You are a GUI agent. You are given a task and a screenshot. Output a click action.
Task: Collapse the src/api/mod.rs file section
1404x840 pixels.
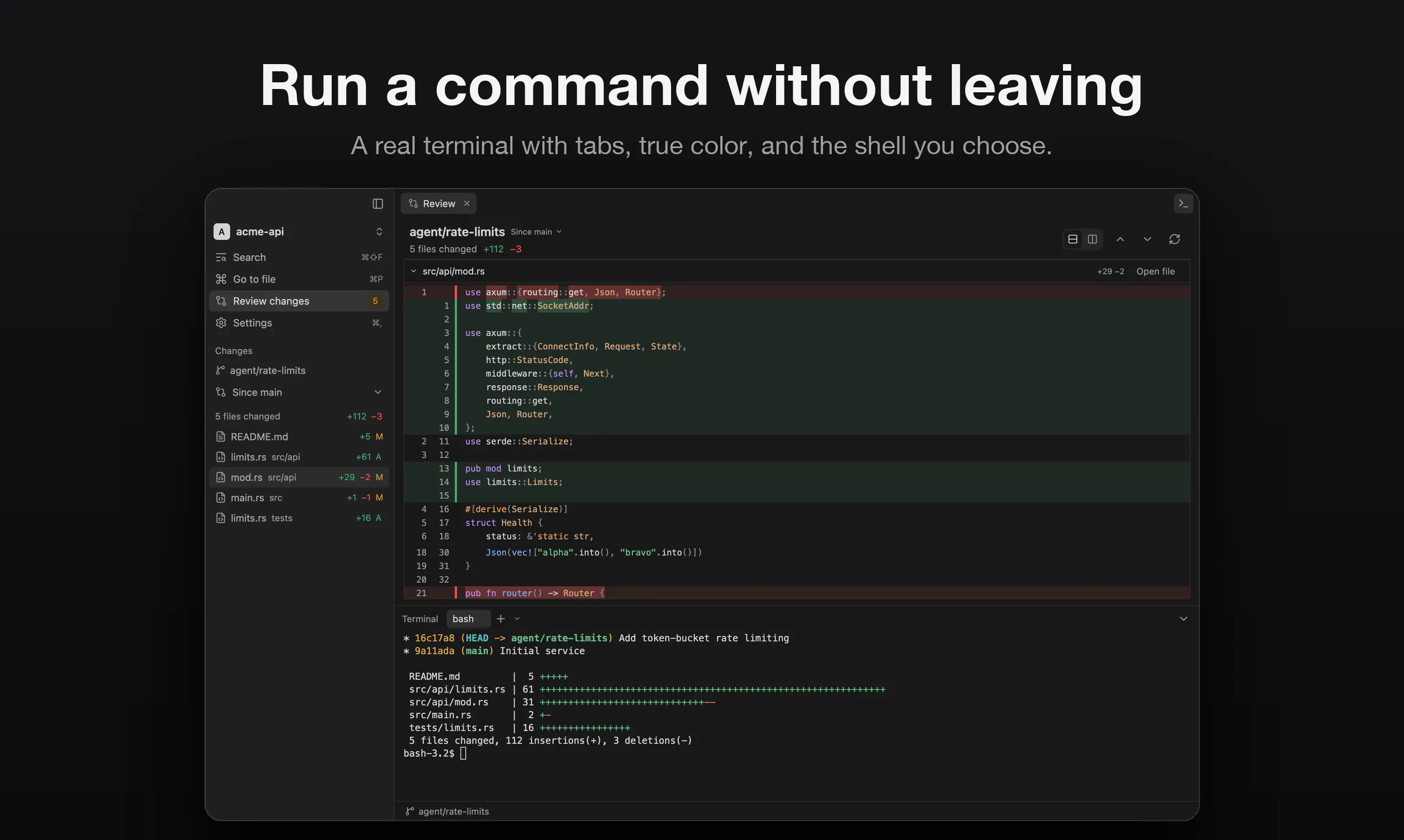click(413, 271)
